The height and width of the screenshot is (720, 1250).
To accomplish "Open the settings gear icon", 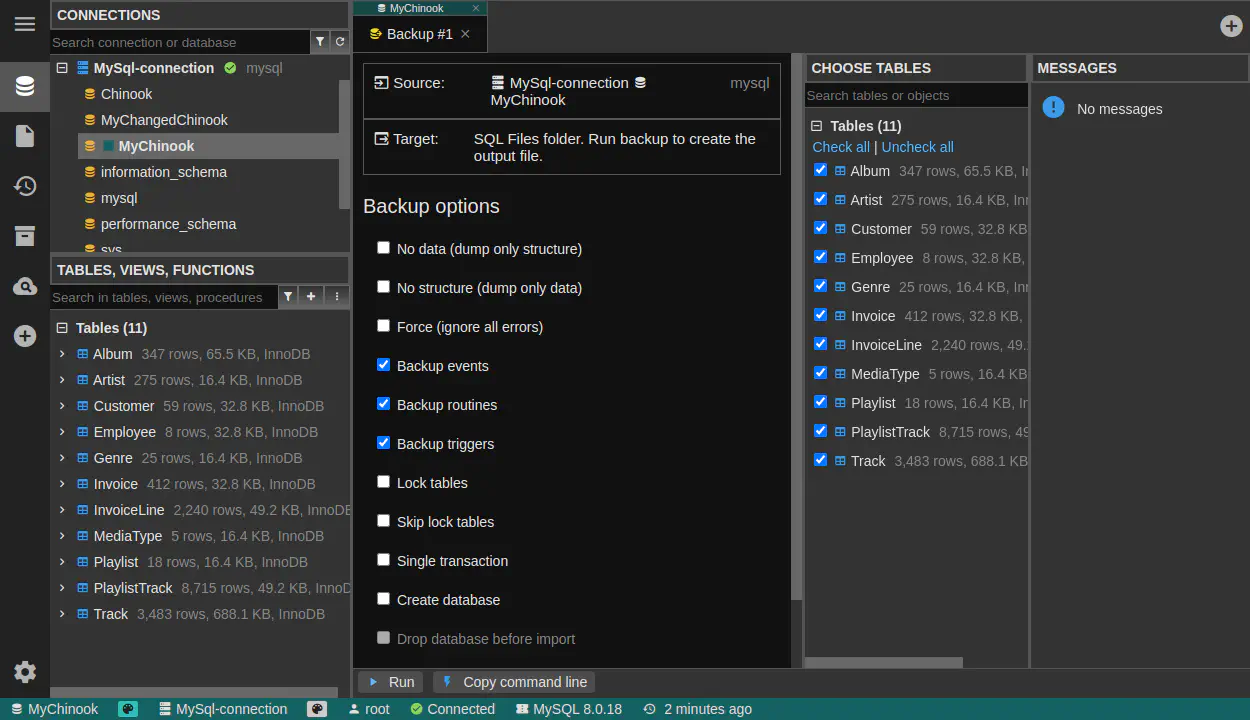I will [x=25, y=672].
